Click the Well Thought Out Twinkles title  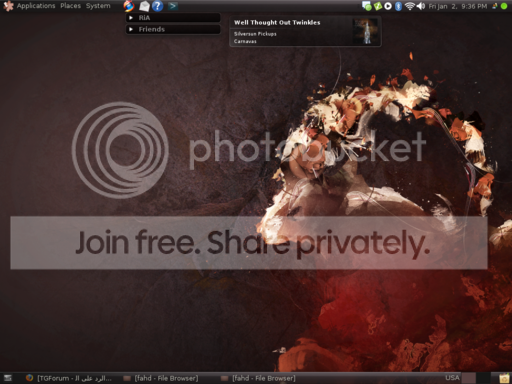(x=277, y=23)
